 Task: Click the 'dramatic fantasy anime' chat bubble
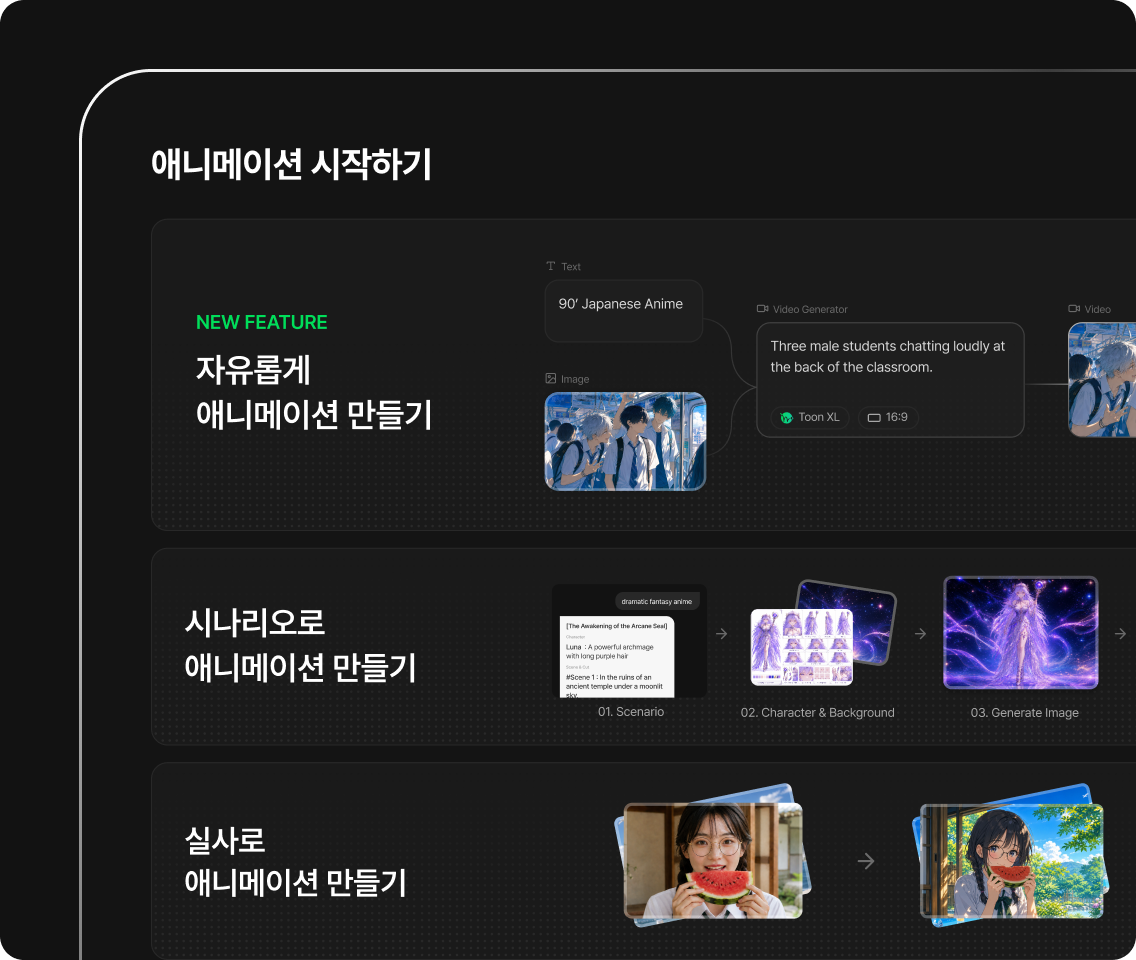pyautogui.click(x=656, y=601)
